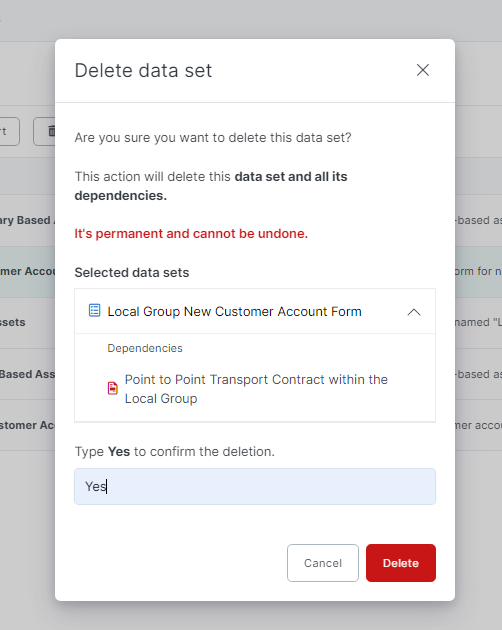The width and height of the screenshot is (502, 630).
Task: Click the "named" description text on right
Action: 478,322
